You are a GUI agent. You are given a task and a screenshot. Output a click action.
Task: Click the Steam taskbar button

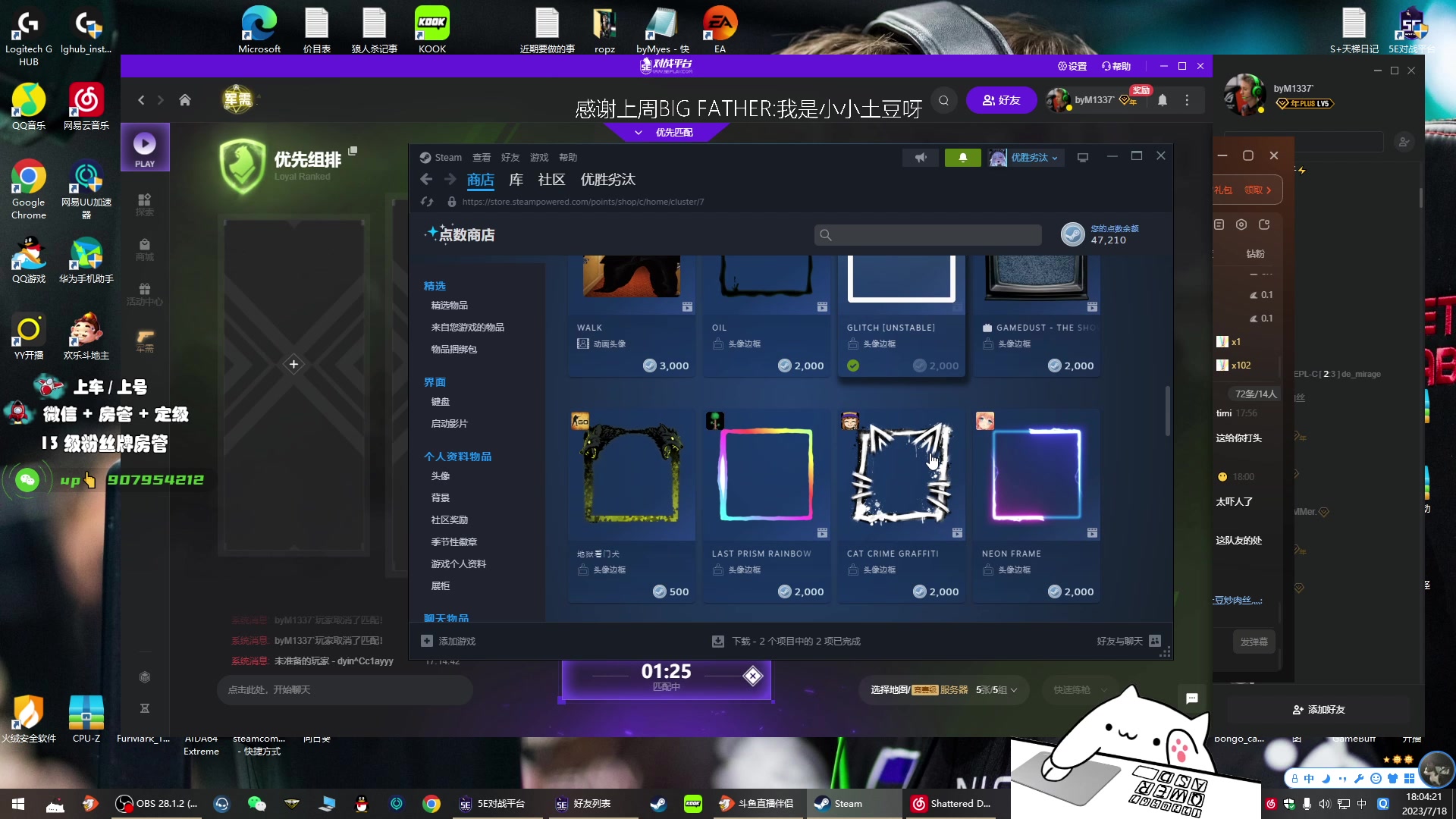853,804
